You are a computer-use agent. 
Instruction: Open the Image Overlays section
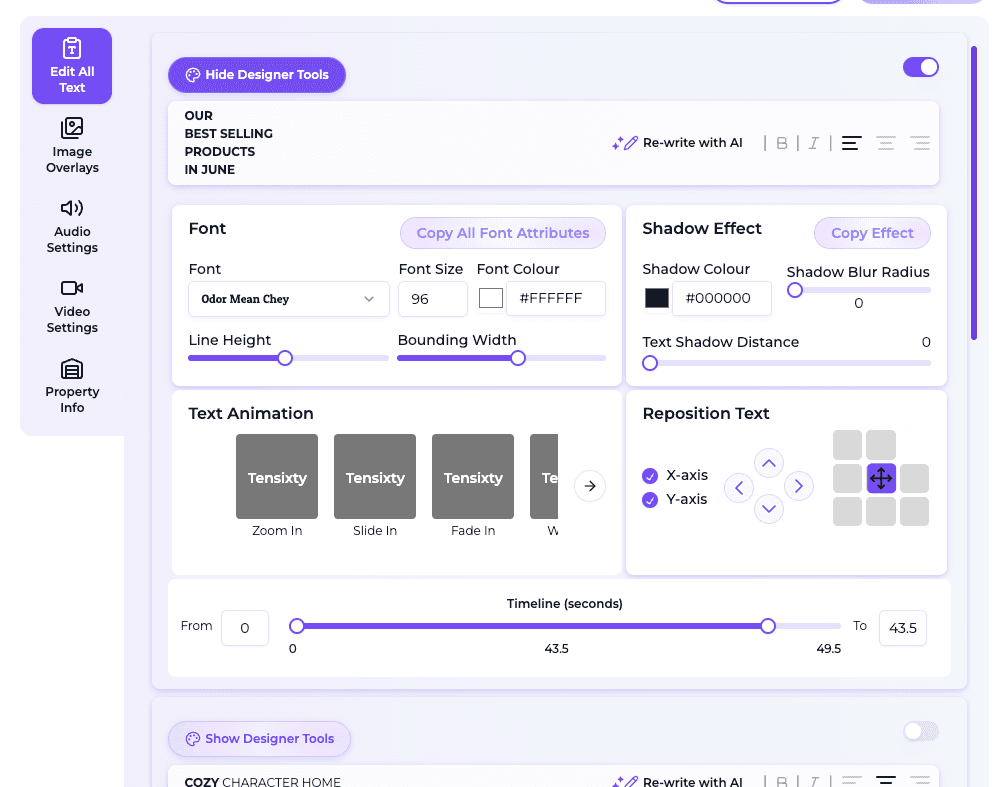coord(72,146)
